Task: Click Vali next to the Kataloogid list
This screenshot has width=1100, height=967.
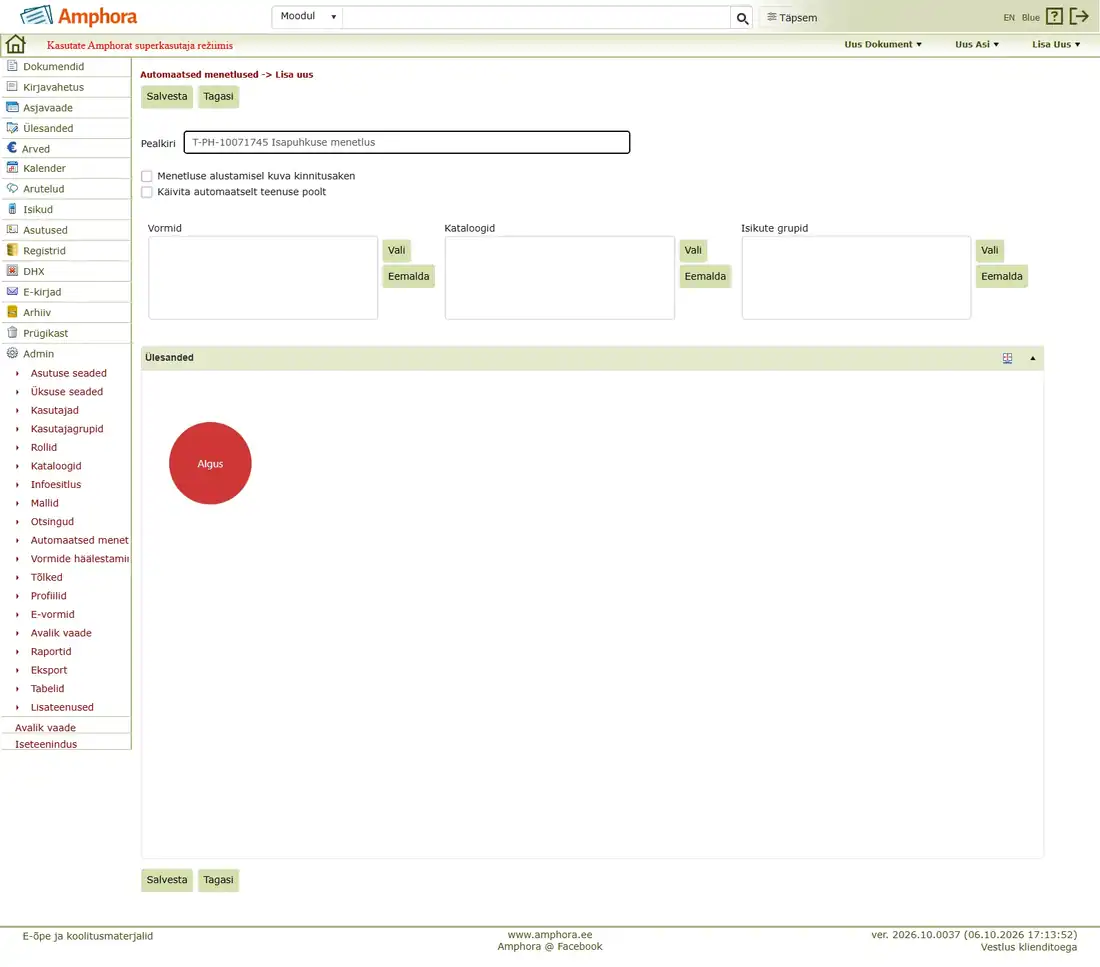Action: click(x=692, y=251)
